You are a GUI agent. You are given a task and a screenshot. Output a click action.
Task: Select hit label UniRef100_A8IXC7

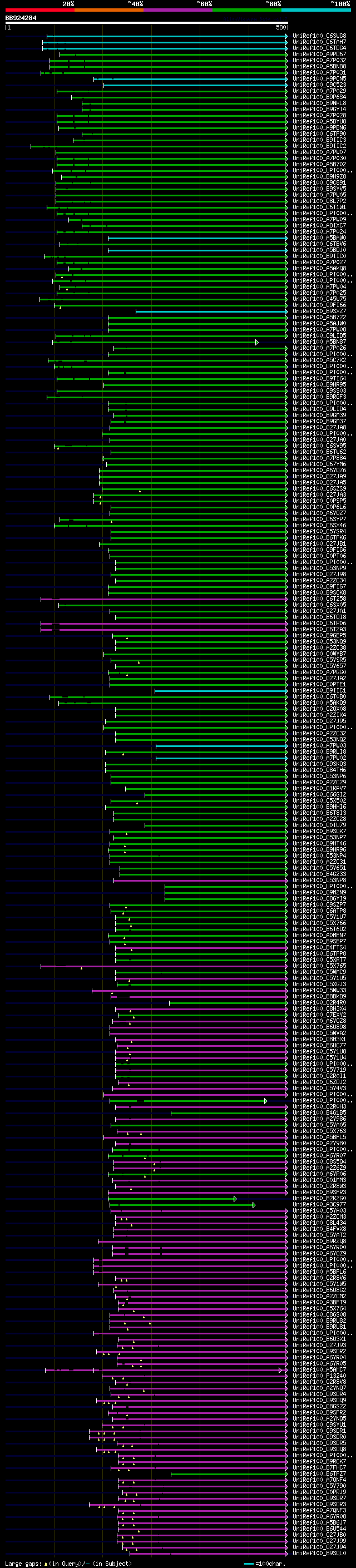click(319, 226)
